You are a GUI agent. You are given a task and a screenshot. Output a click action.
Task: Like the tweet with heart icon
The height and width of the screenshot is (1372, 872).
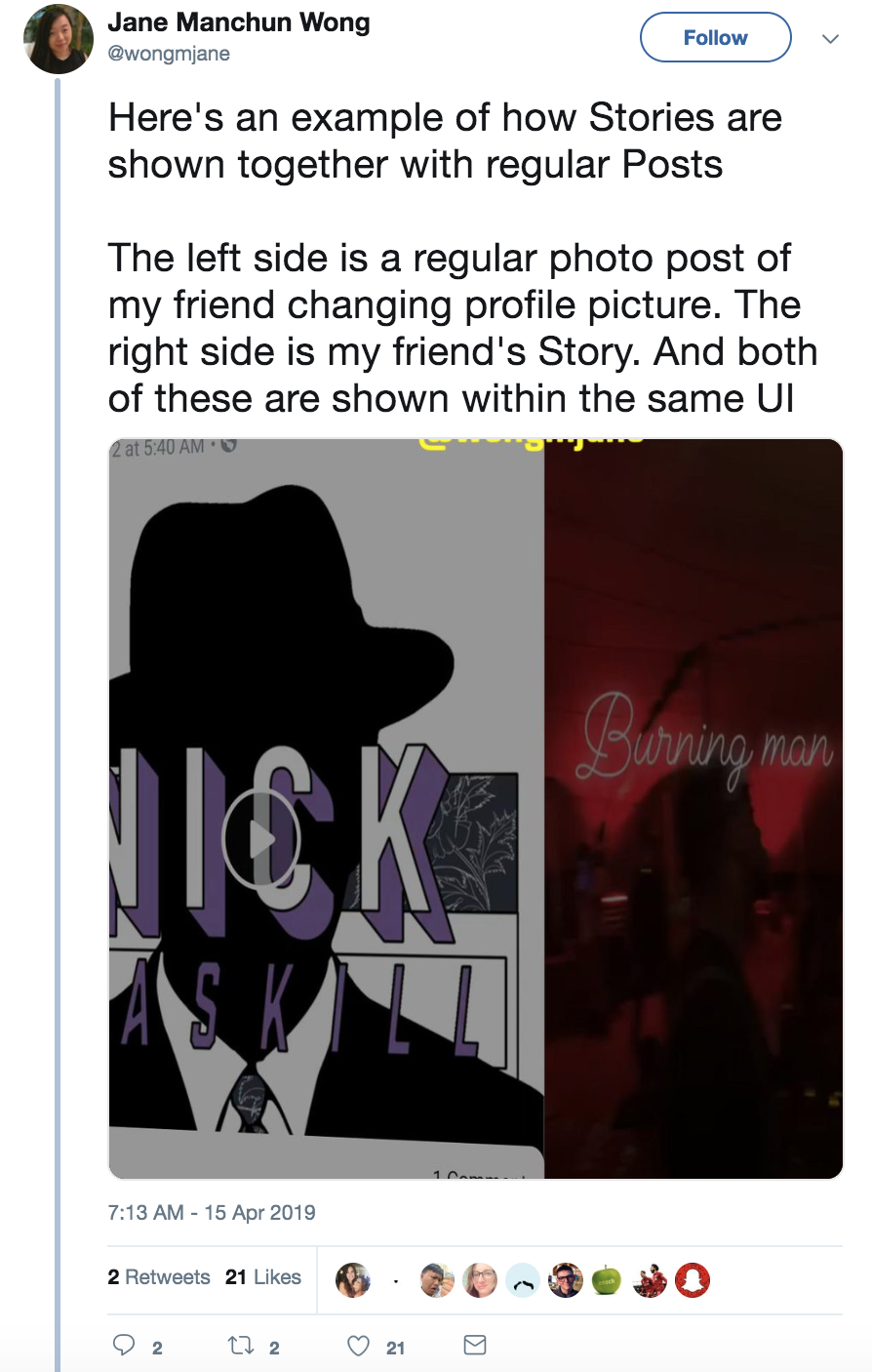point(359,1346)
